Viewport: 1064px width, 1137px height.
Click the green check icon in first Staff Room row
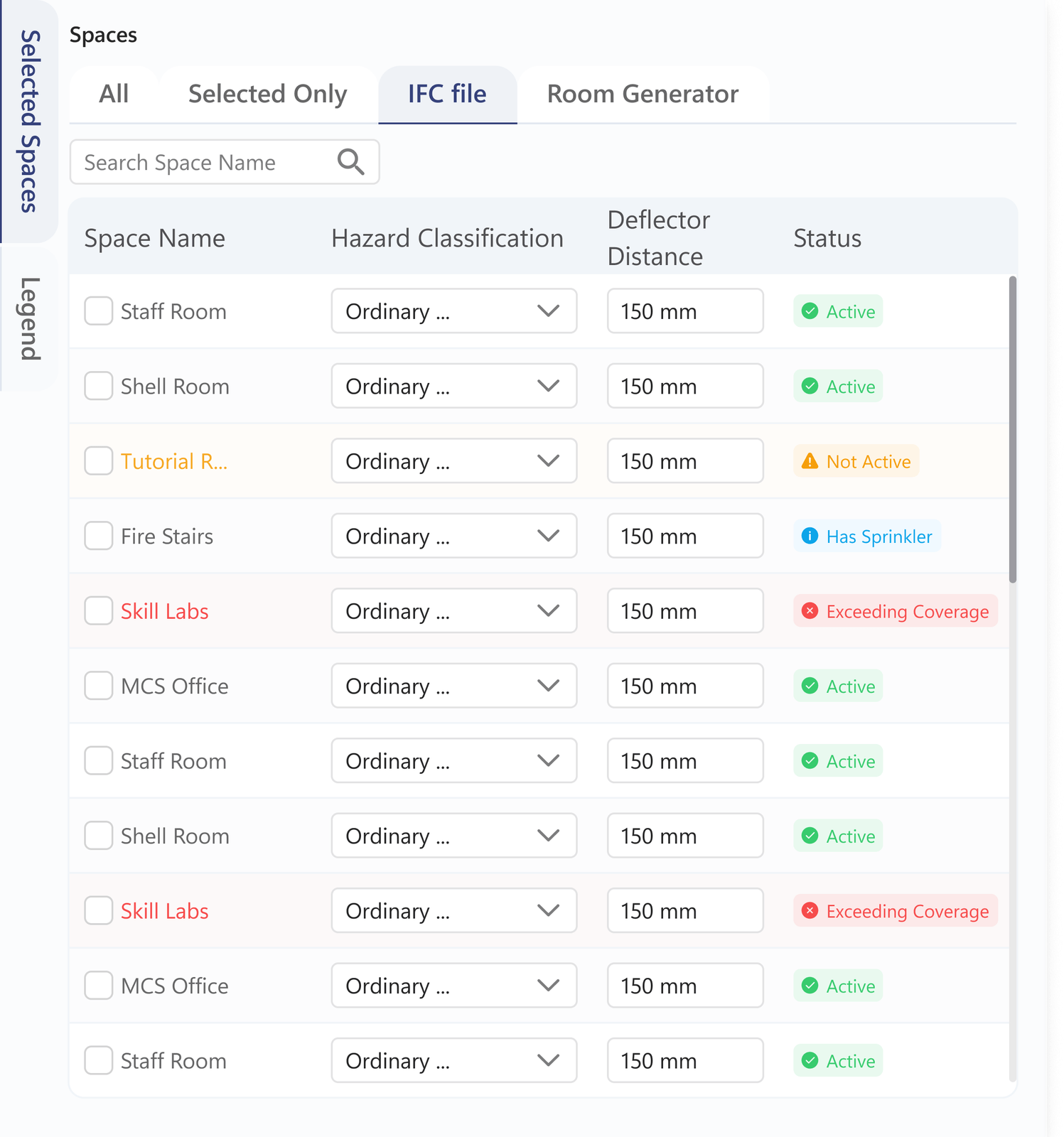click(x=810, y=311)
